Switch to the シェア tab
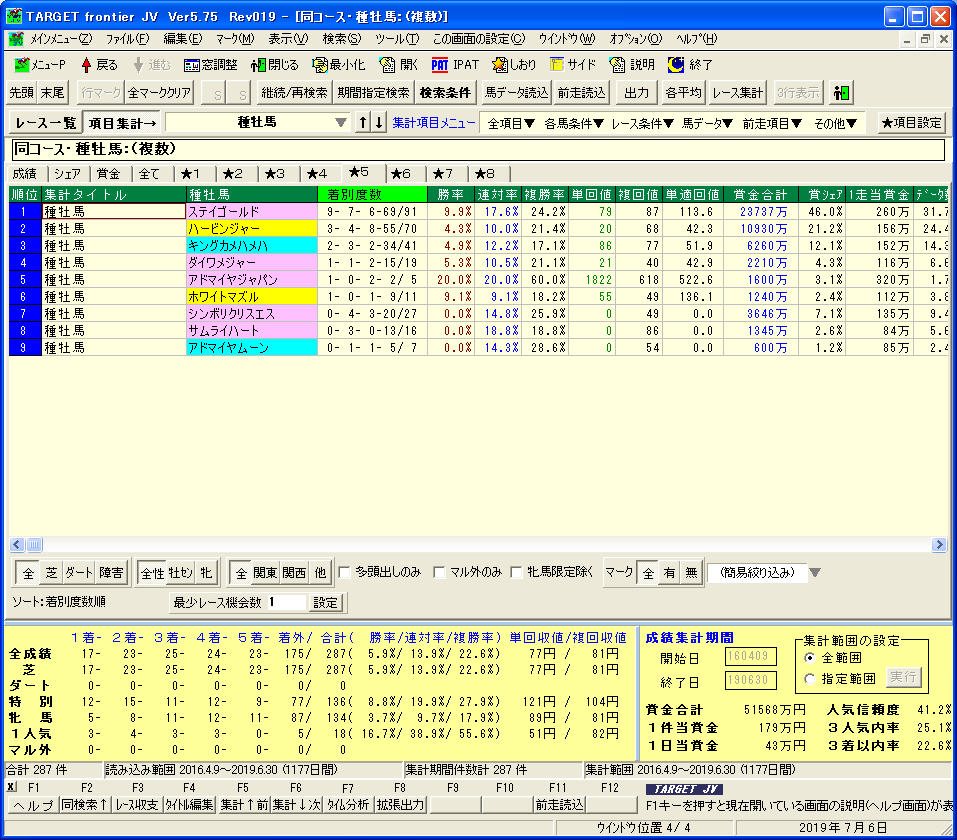 [67, 174]
